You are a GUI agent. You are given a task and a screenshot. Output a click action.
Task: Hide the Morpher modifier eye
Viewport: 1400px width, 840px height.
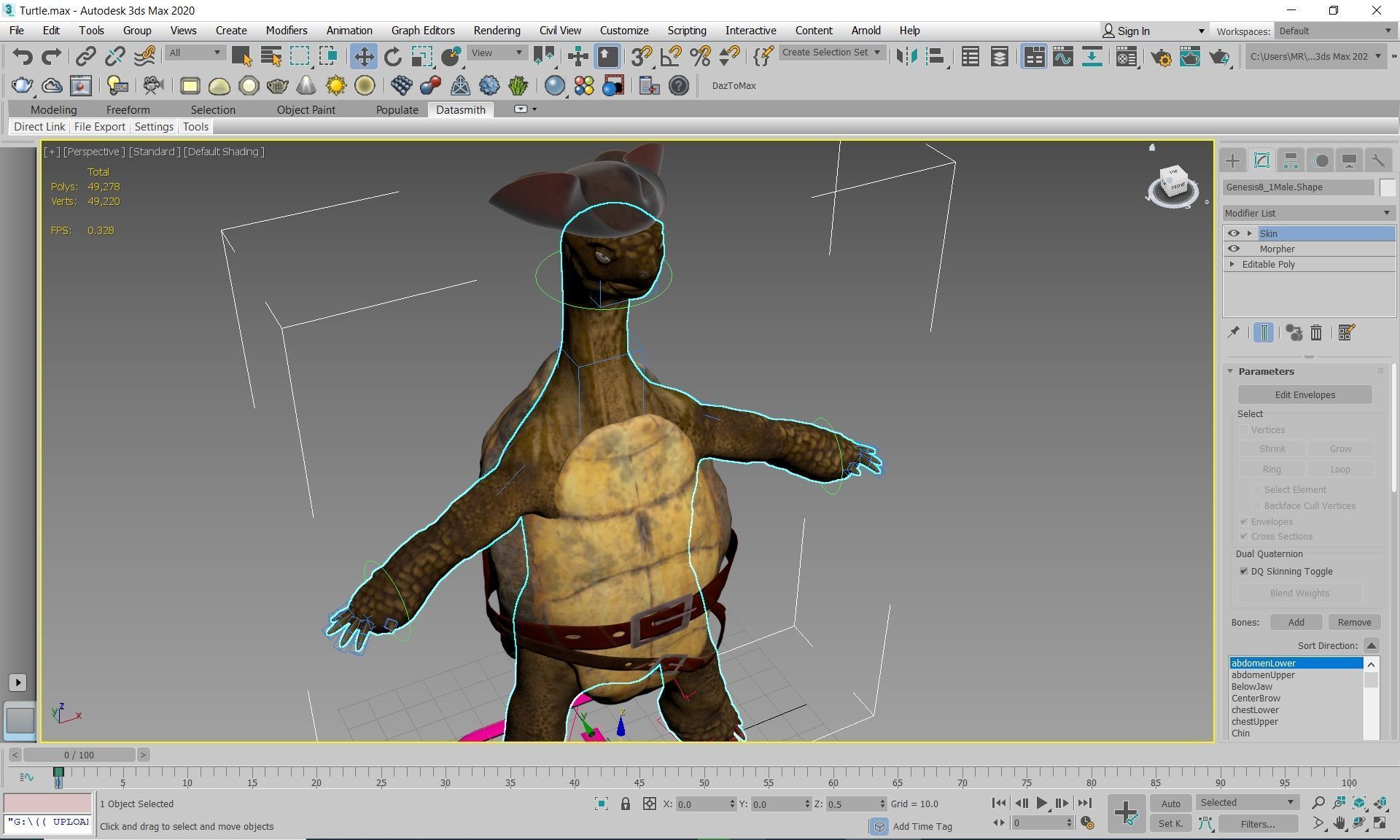point(1234,249)
